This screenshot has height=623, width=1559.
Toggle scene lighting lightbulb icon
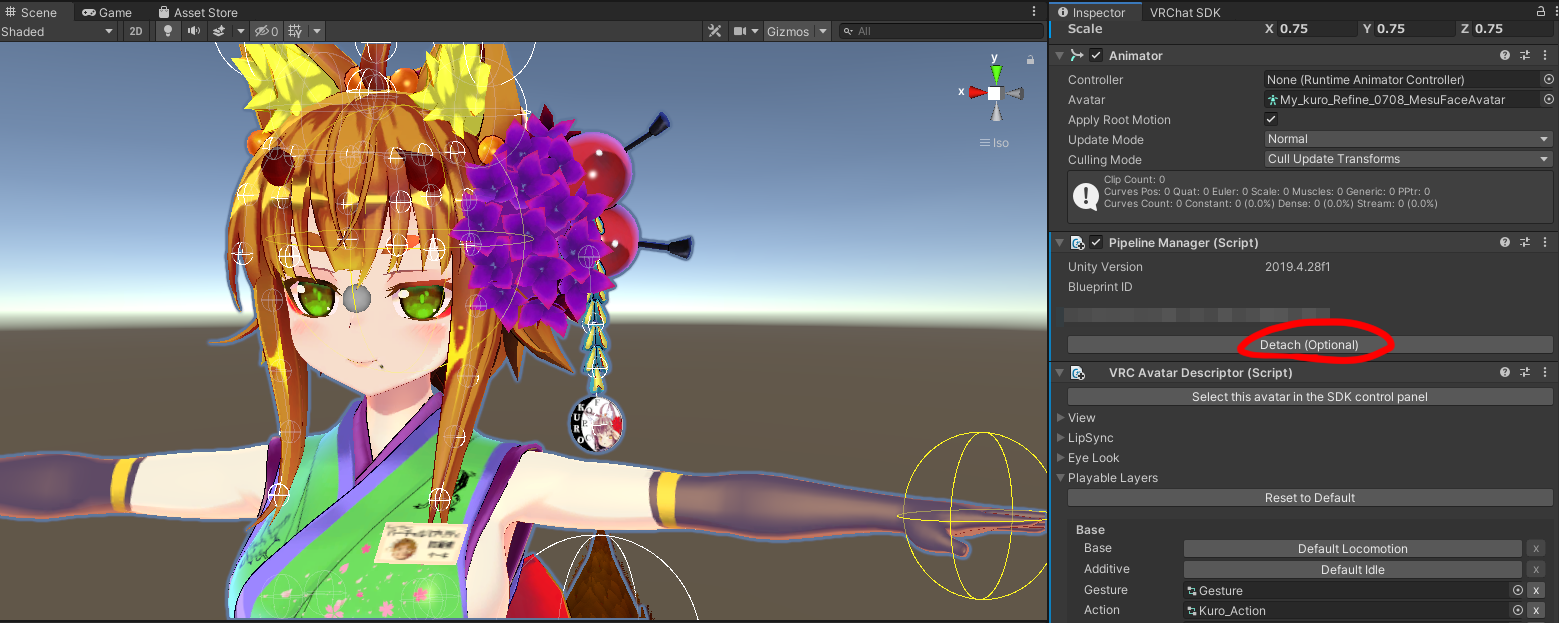pyautogui.click(x=168, y=31)
